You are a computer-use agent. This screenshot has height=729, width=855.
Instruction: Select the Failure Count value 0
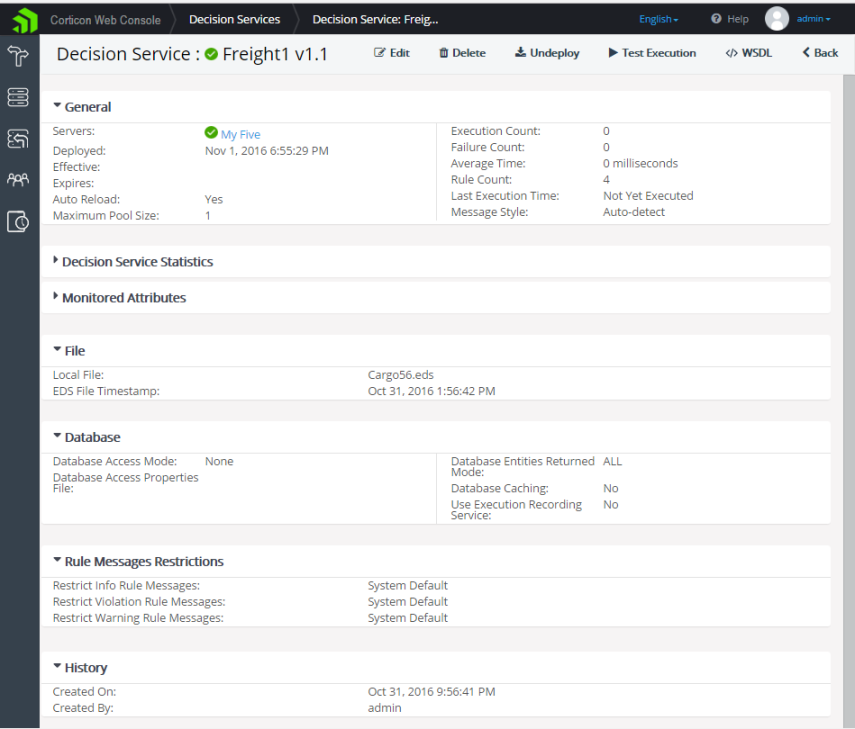tap(606, 147)
